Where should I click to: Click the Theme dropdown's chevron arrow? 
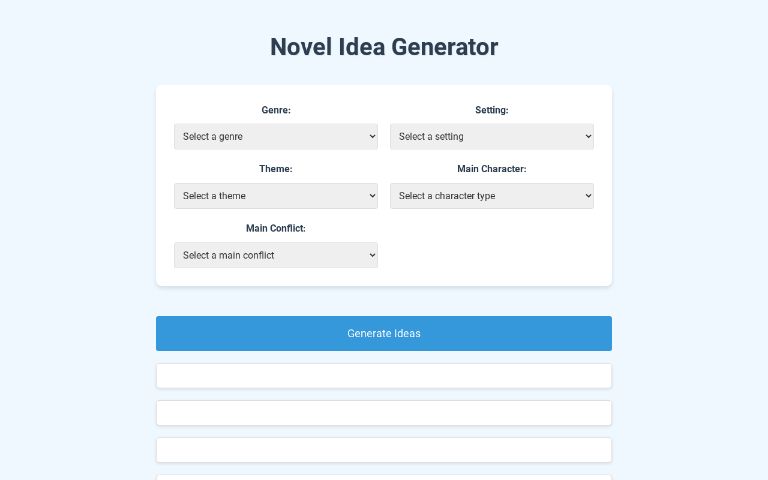(372, 196)
